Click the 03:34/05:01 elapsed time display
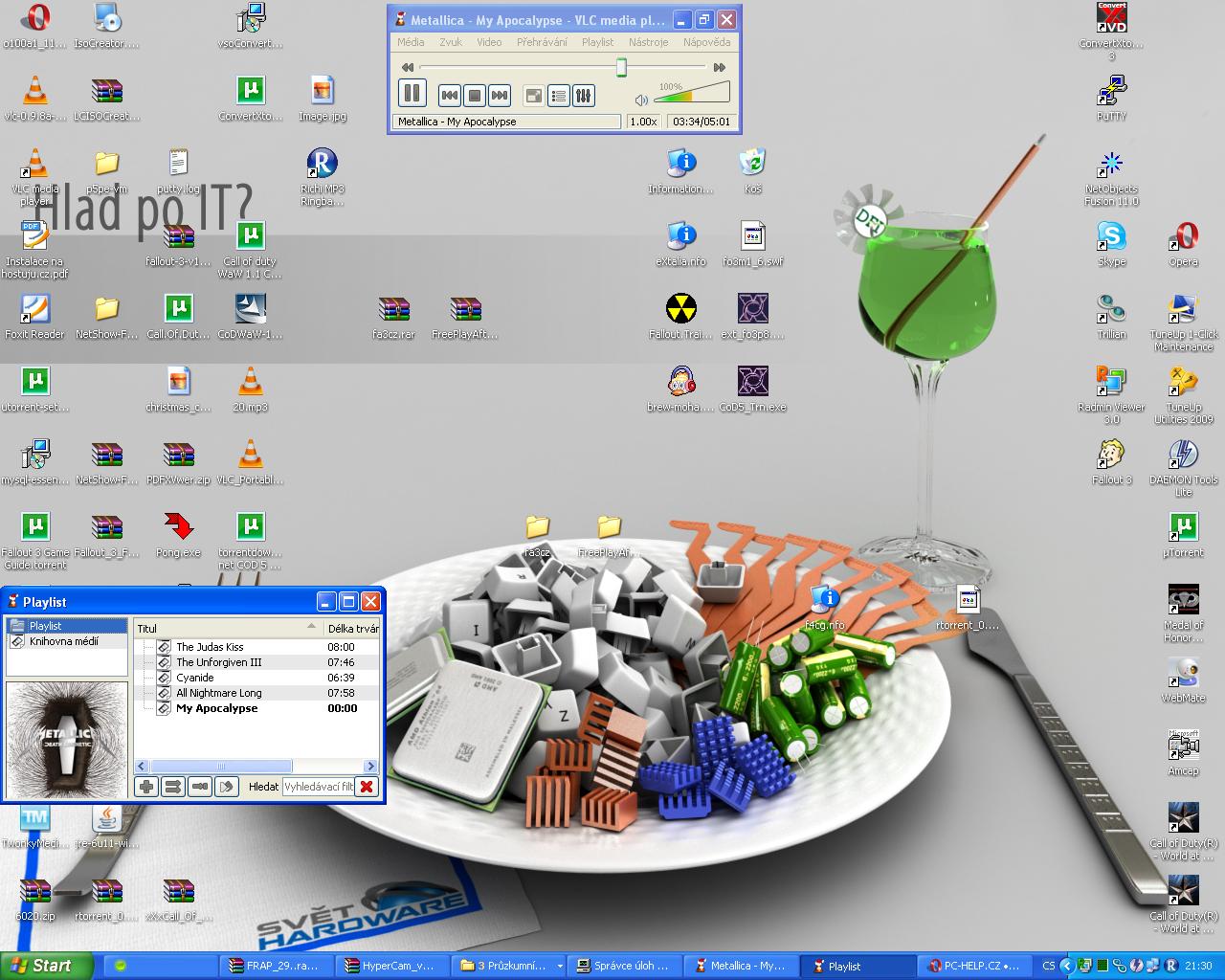Viewport: 1225px width, 980px height. click(x=702, y=122)
